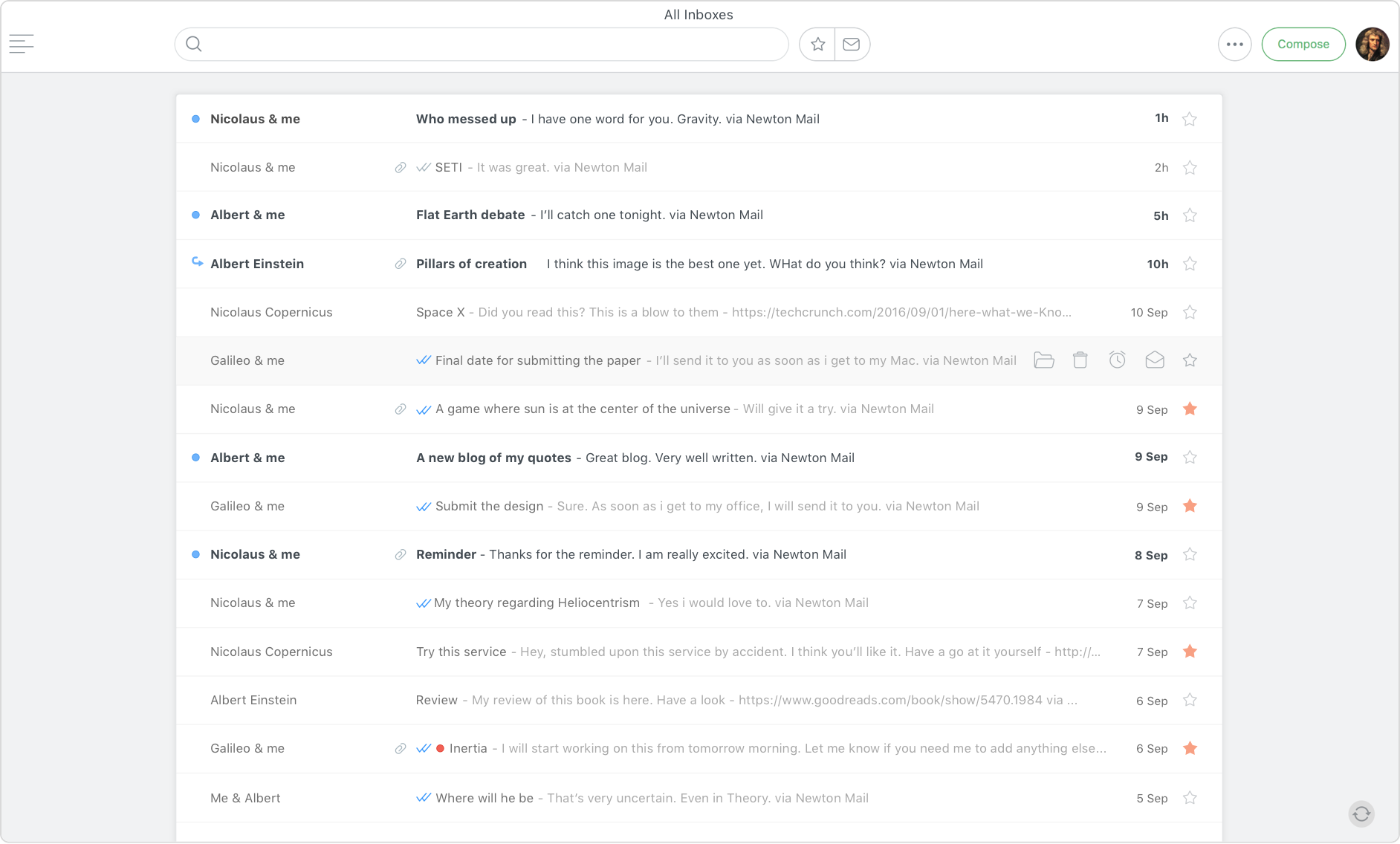Viewport: 1400px width, 844px height.
Task: Toggle the starred emails filter near search
Action: [817, 44]
